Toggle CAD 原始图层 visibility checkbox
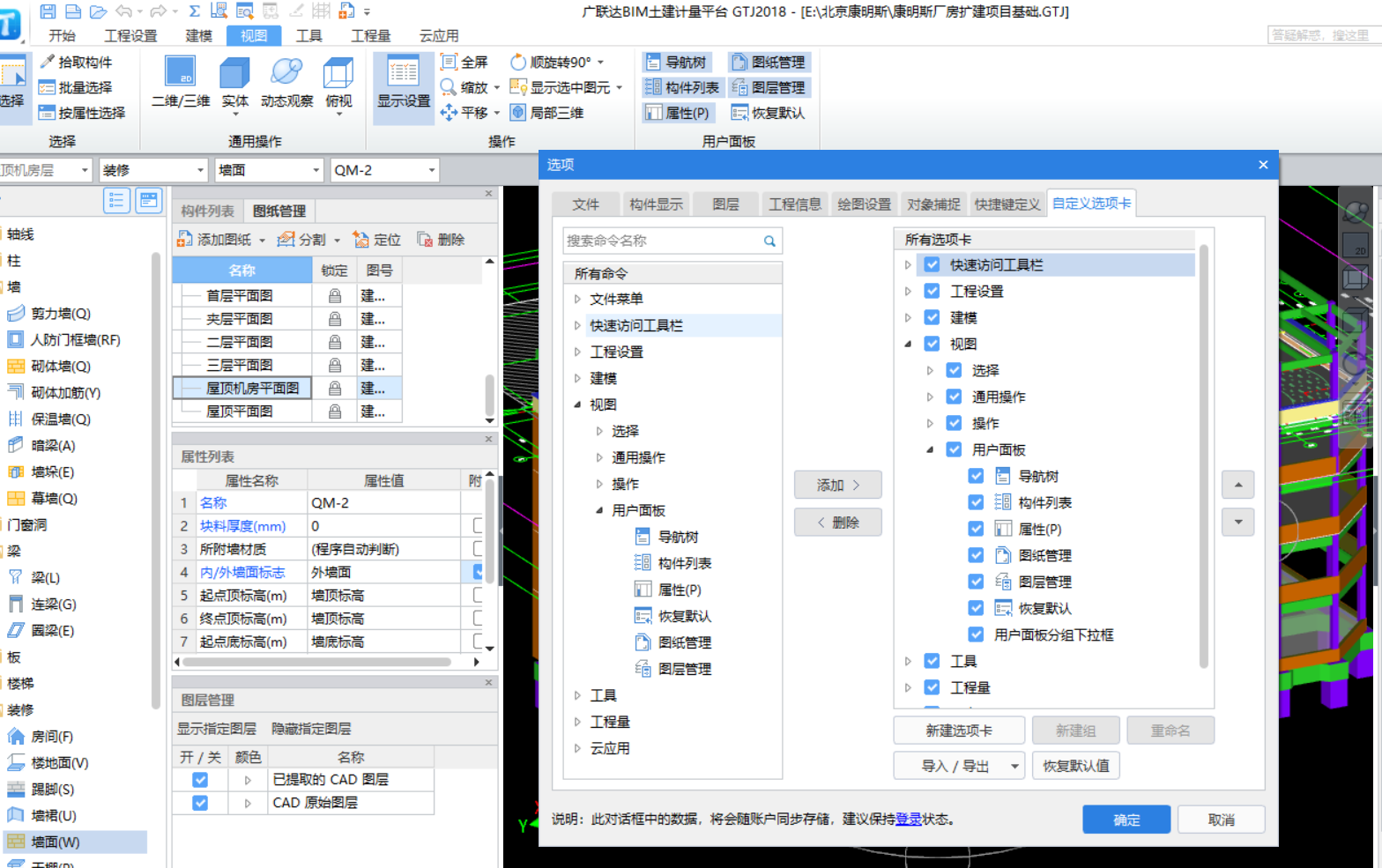 click(x=200, y=803)
